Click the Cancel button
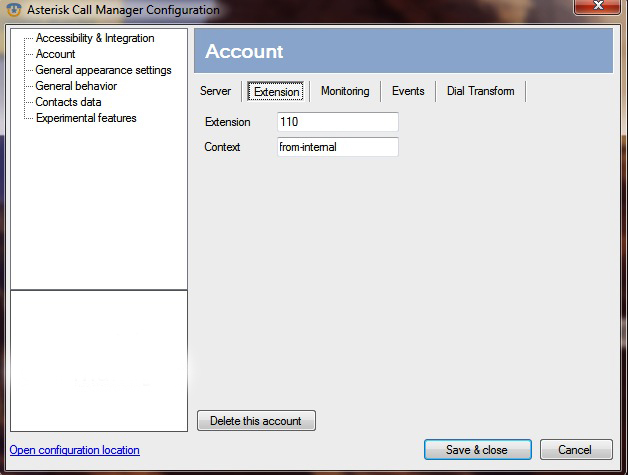The width and height of the screenshot is (628, 475). coord(576,450)
